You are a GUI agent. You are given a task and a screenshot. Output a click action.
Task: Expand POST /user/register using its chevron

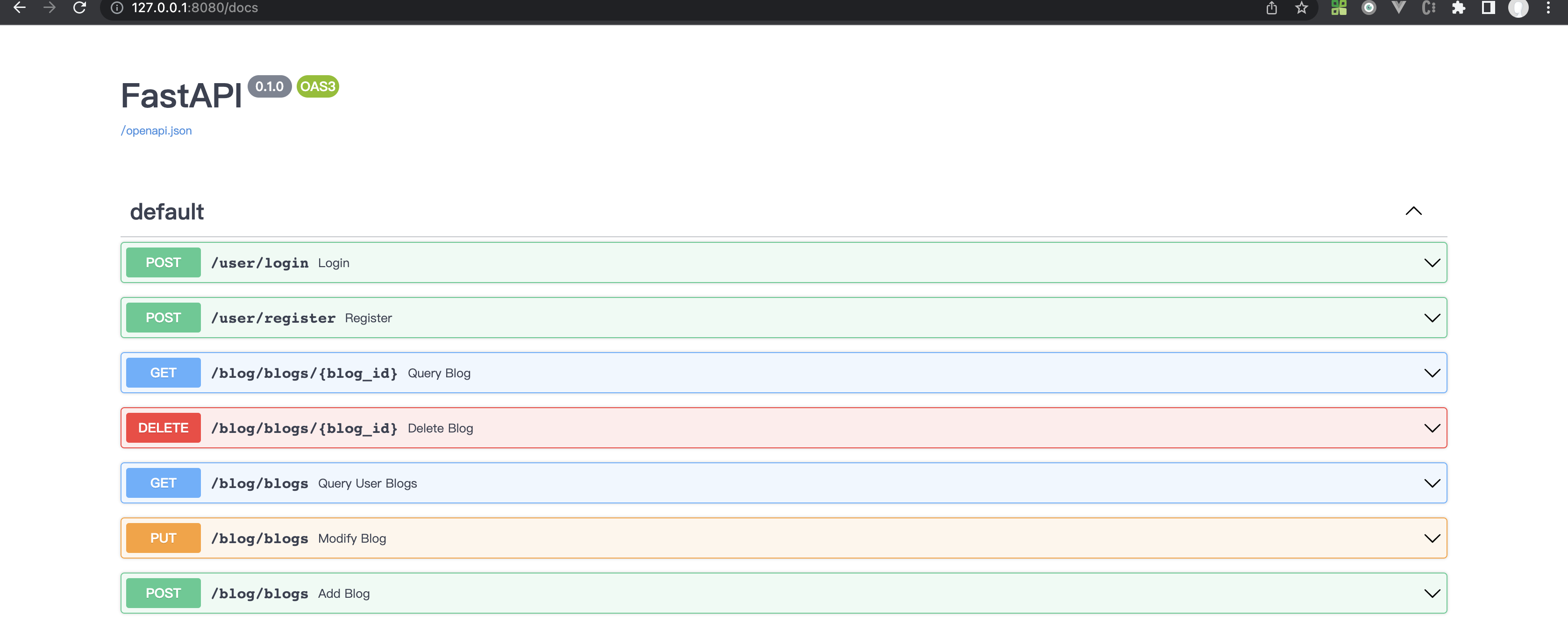tap(1432, 318)
